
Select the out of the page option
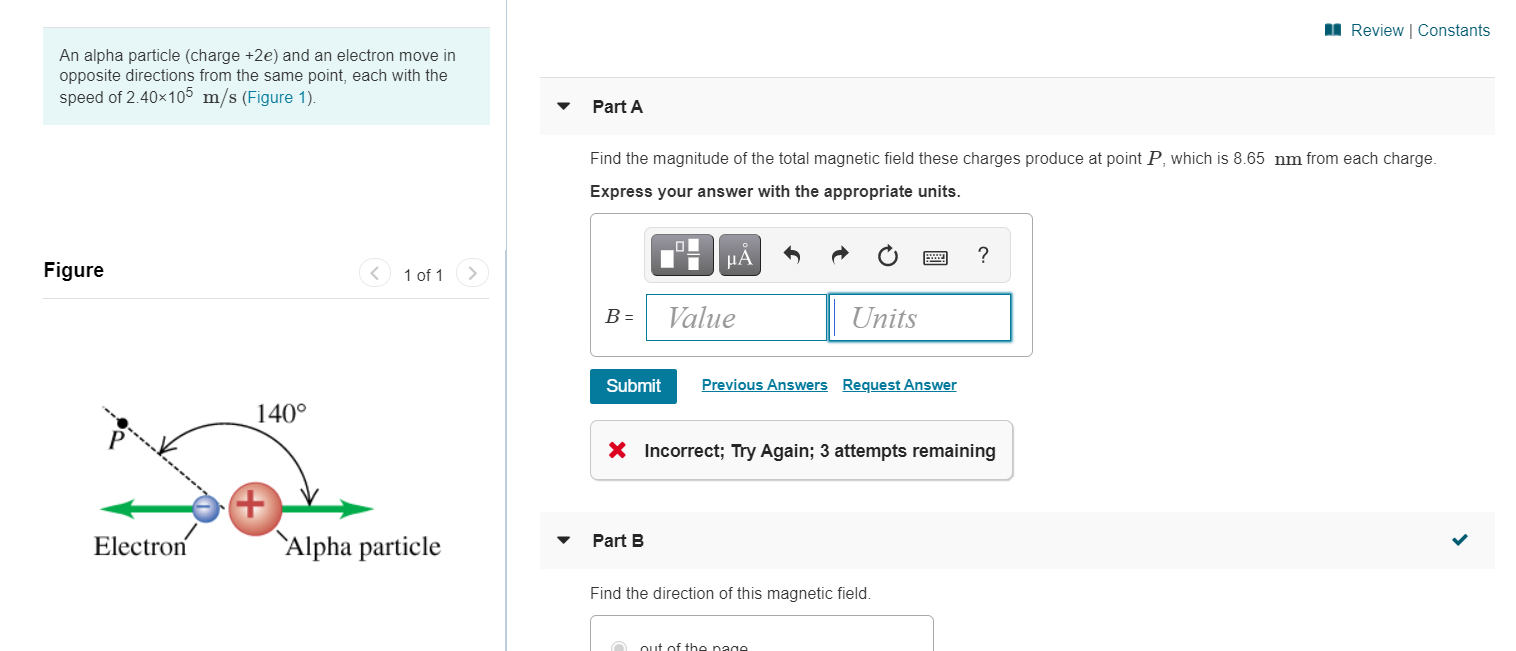[x=619, y=646]
